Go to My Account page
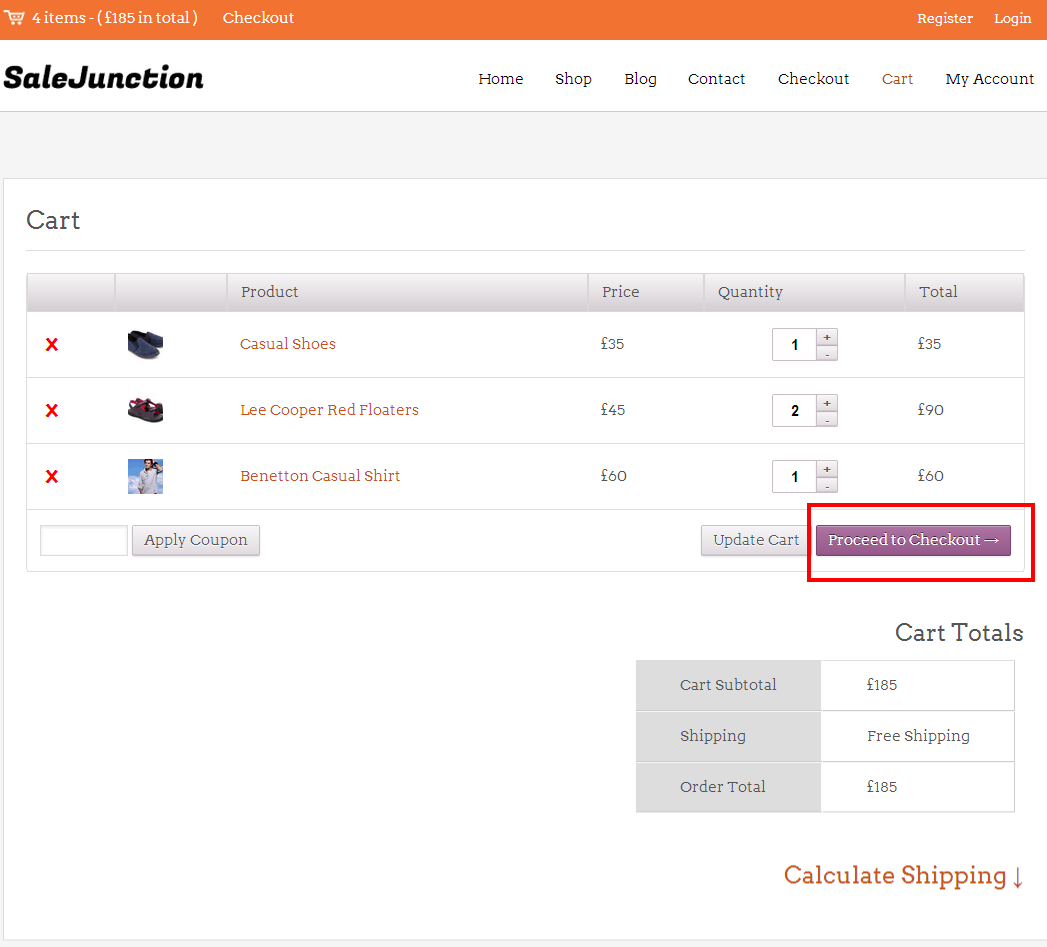The width and height of the screenshot is (1047, 947). (989, 79)
